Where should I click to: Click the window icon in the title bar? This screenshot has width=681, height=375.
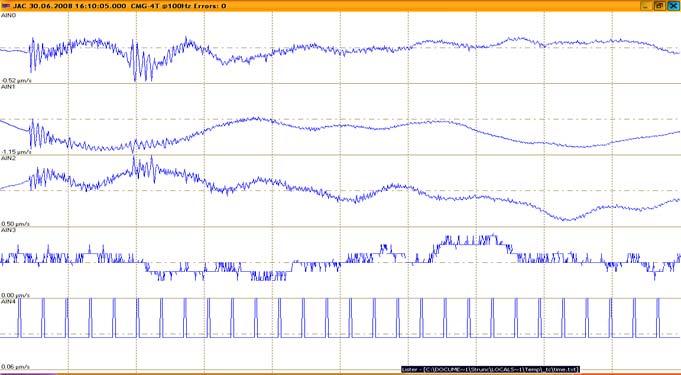(5, 6)
